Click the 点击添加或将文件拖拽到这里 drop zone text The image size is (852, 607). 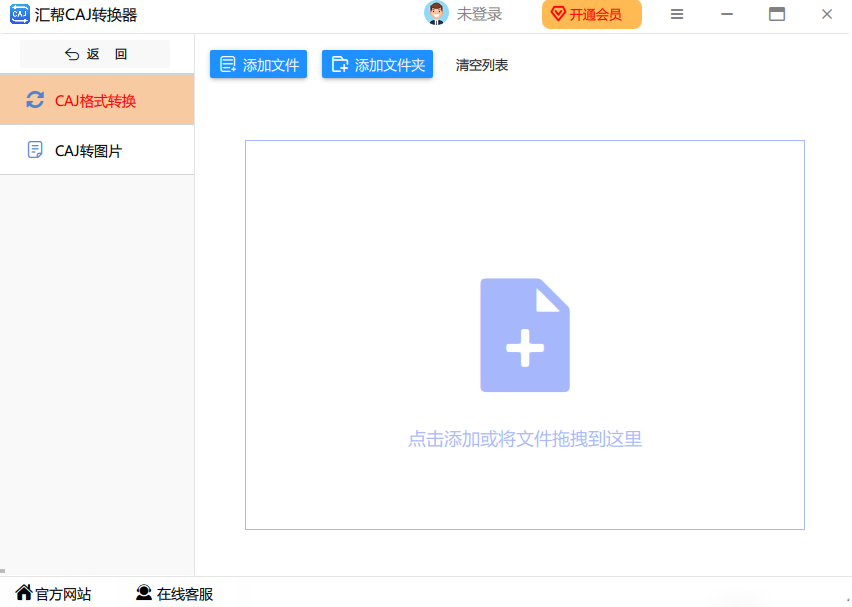pos(525,439)
